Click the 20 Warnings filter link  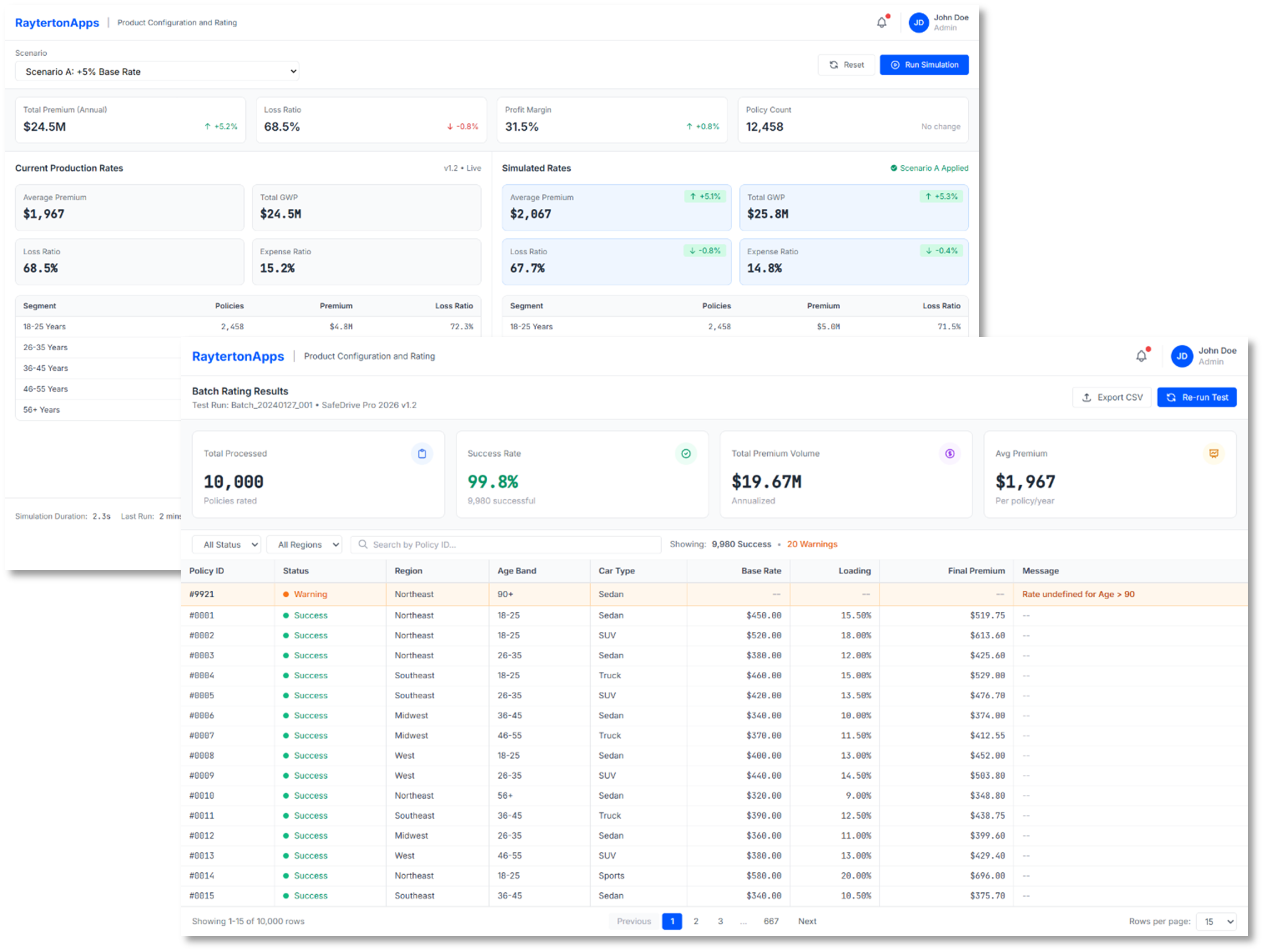(812, 544)
